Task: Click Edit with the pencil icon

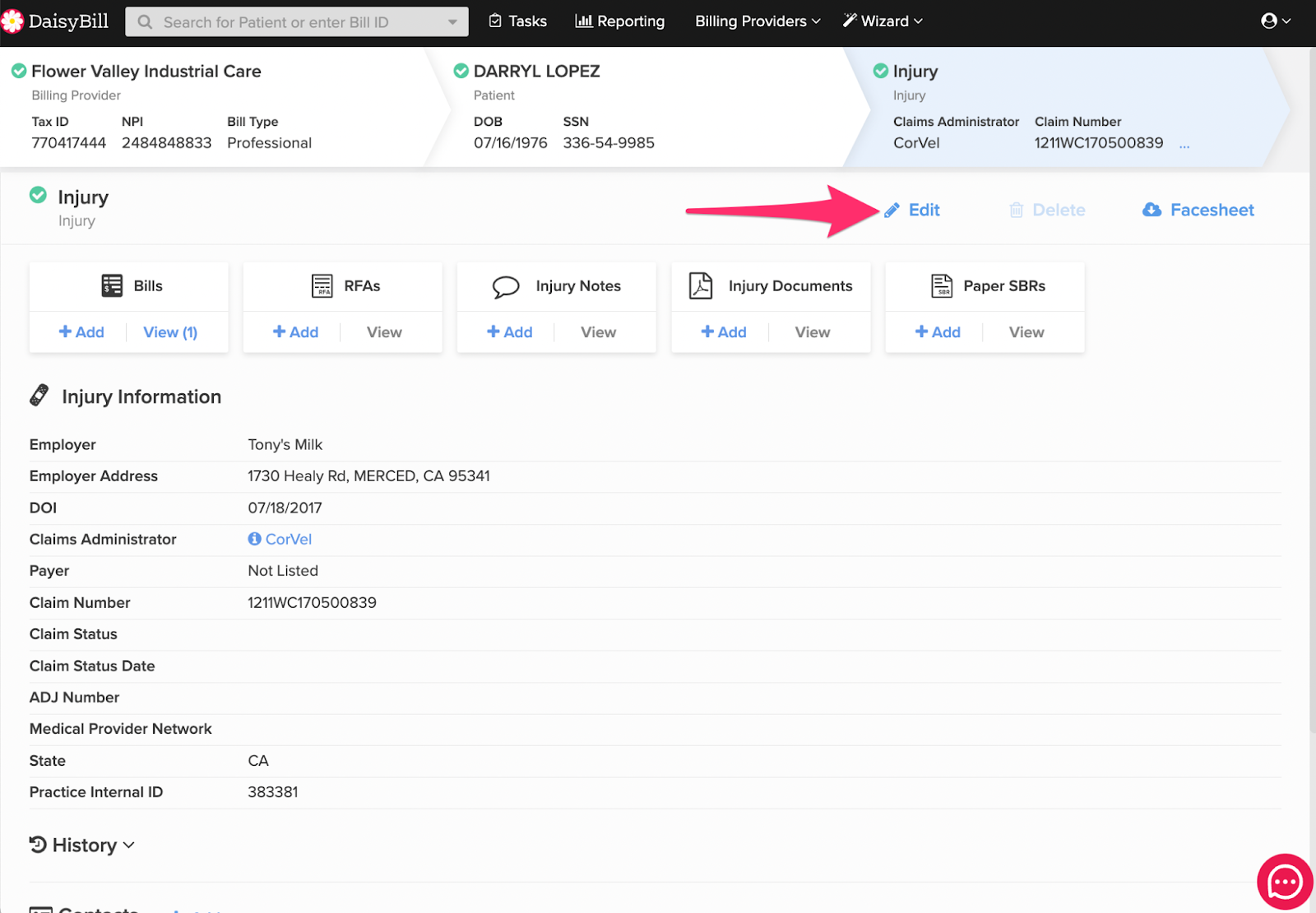Action: [912, 211]
